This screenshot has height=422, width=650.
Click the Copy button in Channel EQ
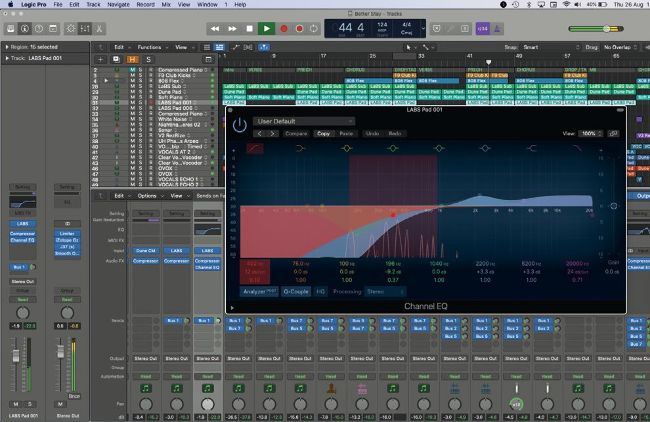click(x=323, y=133)
